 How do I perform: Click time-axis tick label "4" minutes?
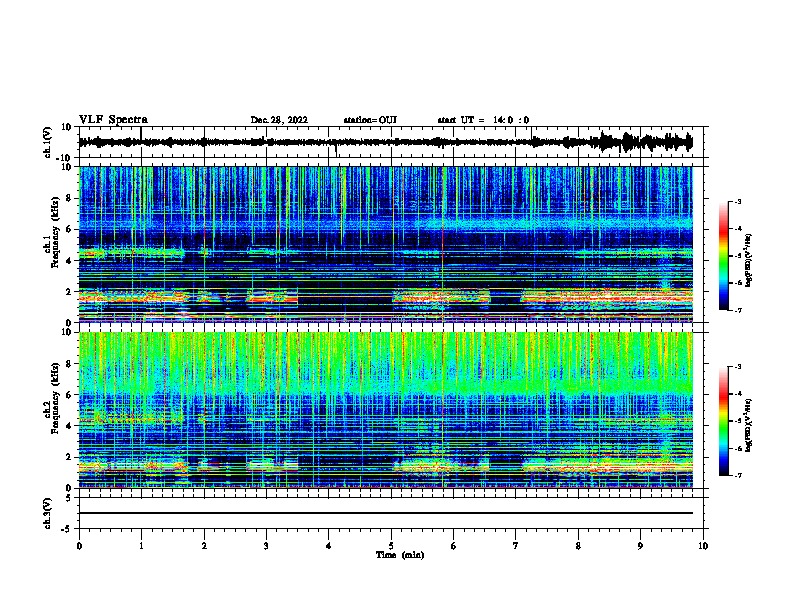[x=329, y=546]
